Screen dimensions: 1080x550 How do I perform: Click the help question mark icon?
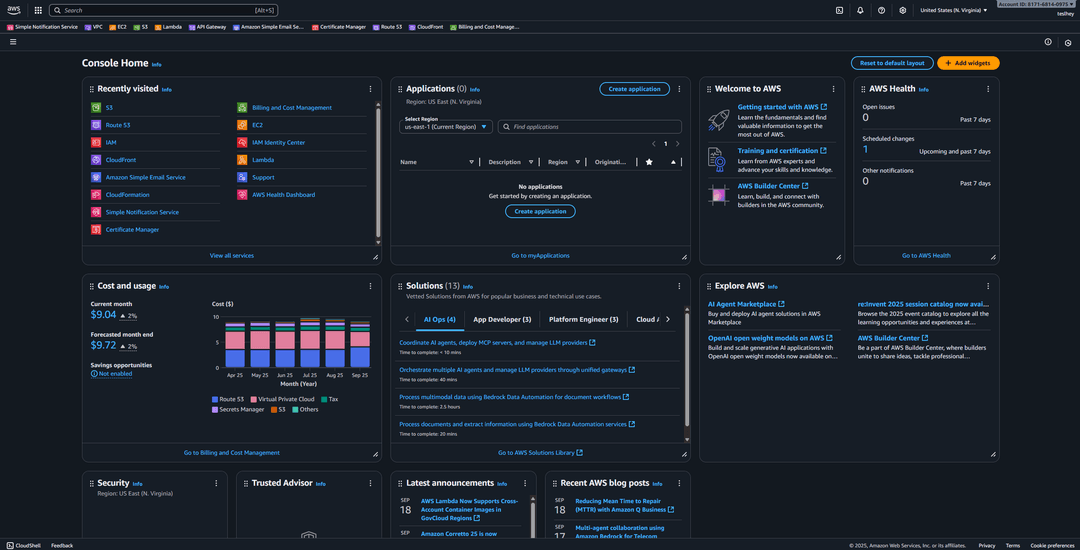pyautogui.click(x=881, y=10)
